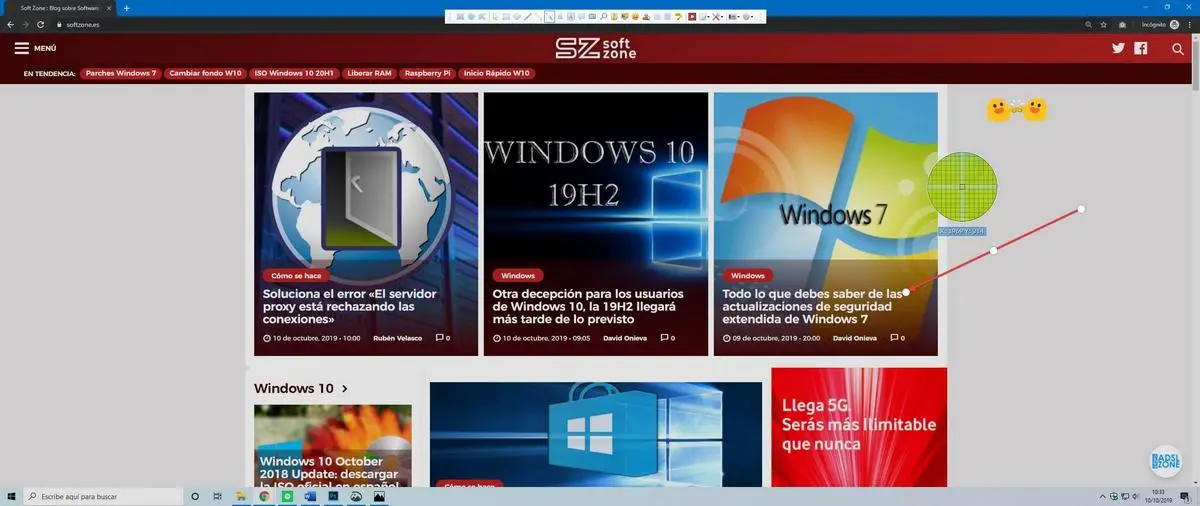Select the magnifier tool in capture toolbar
Screen dimensions: 1200x506
click(x=603, y=17)
